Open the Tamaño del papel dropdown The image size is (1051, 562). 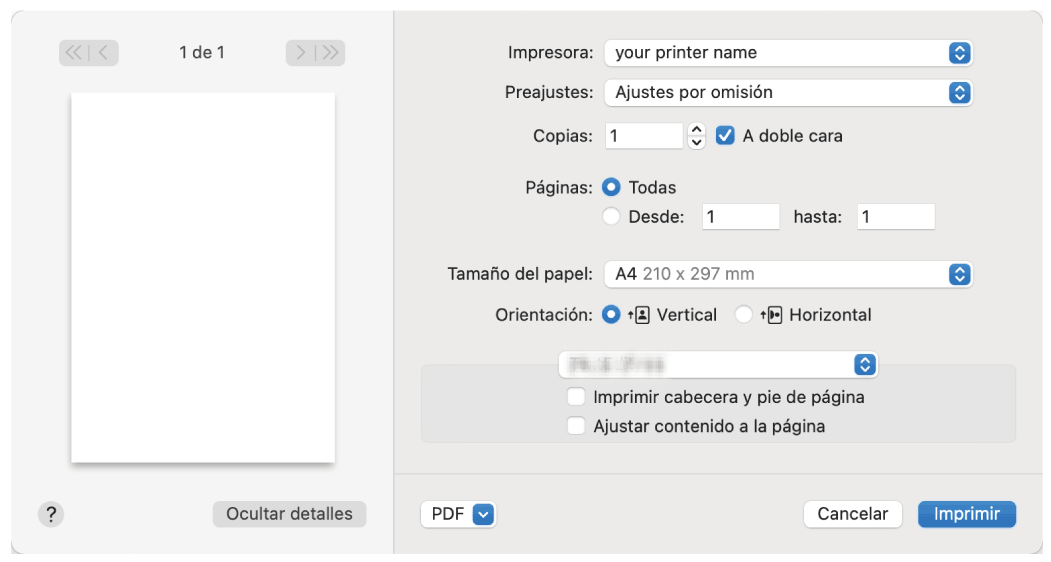788,274
